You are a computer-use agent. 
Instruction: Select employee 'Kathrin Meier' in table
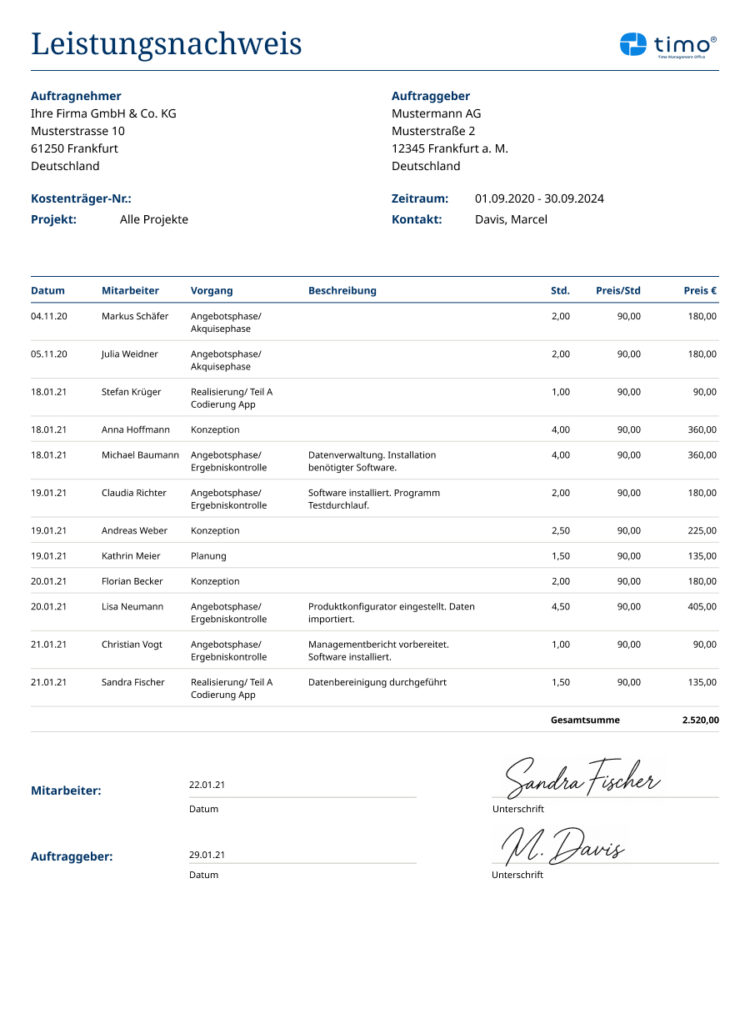tap(131, 556)
